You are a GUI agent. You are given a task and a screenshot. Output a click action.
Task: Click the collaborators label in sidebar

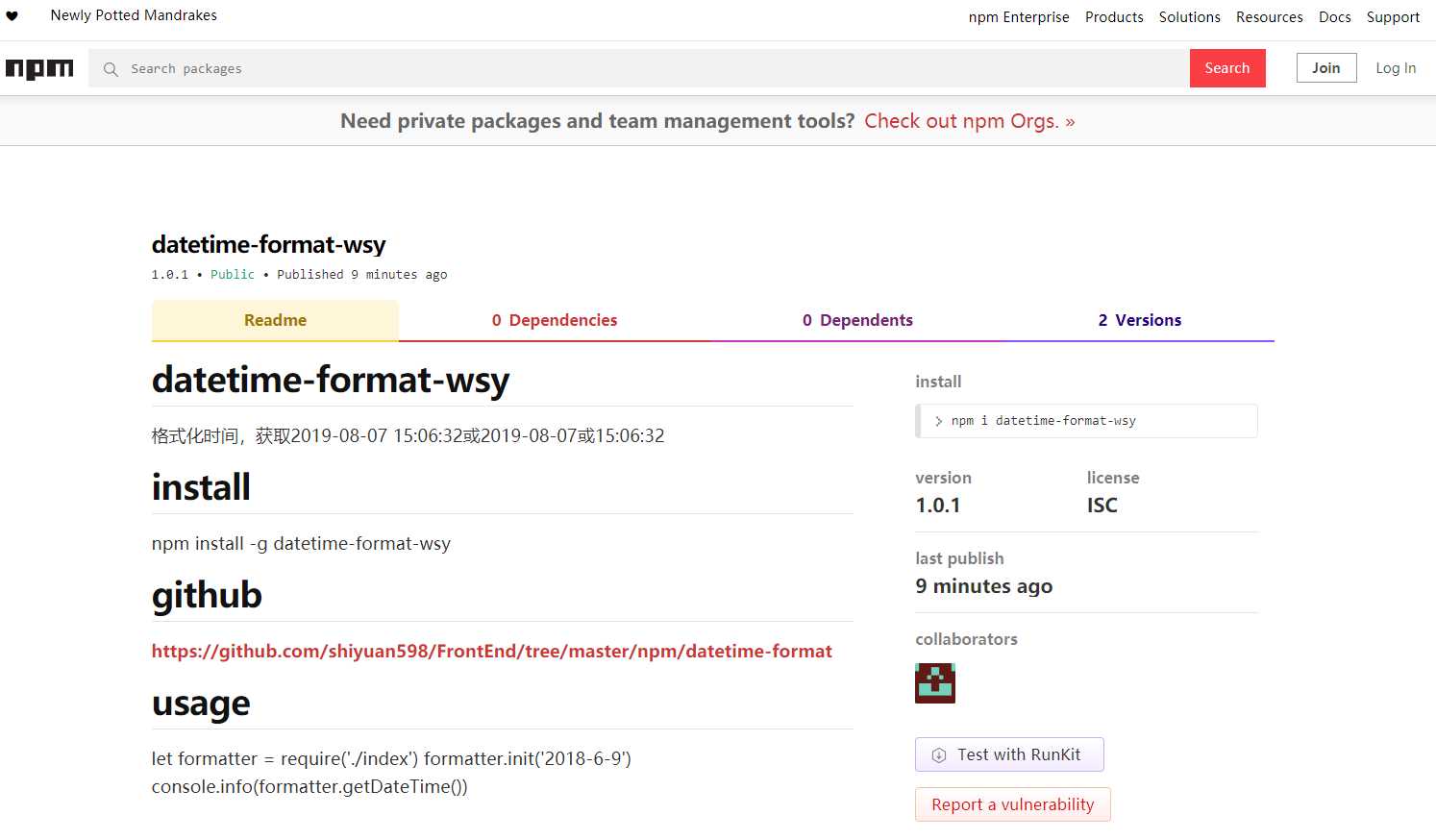click(966, 639)
